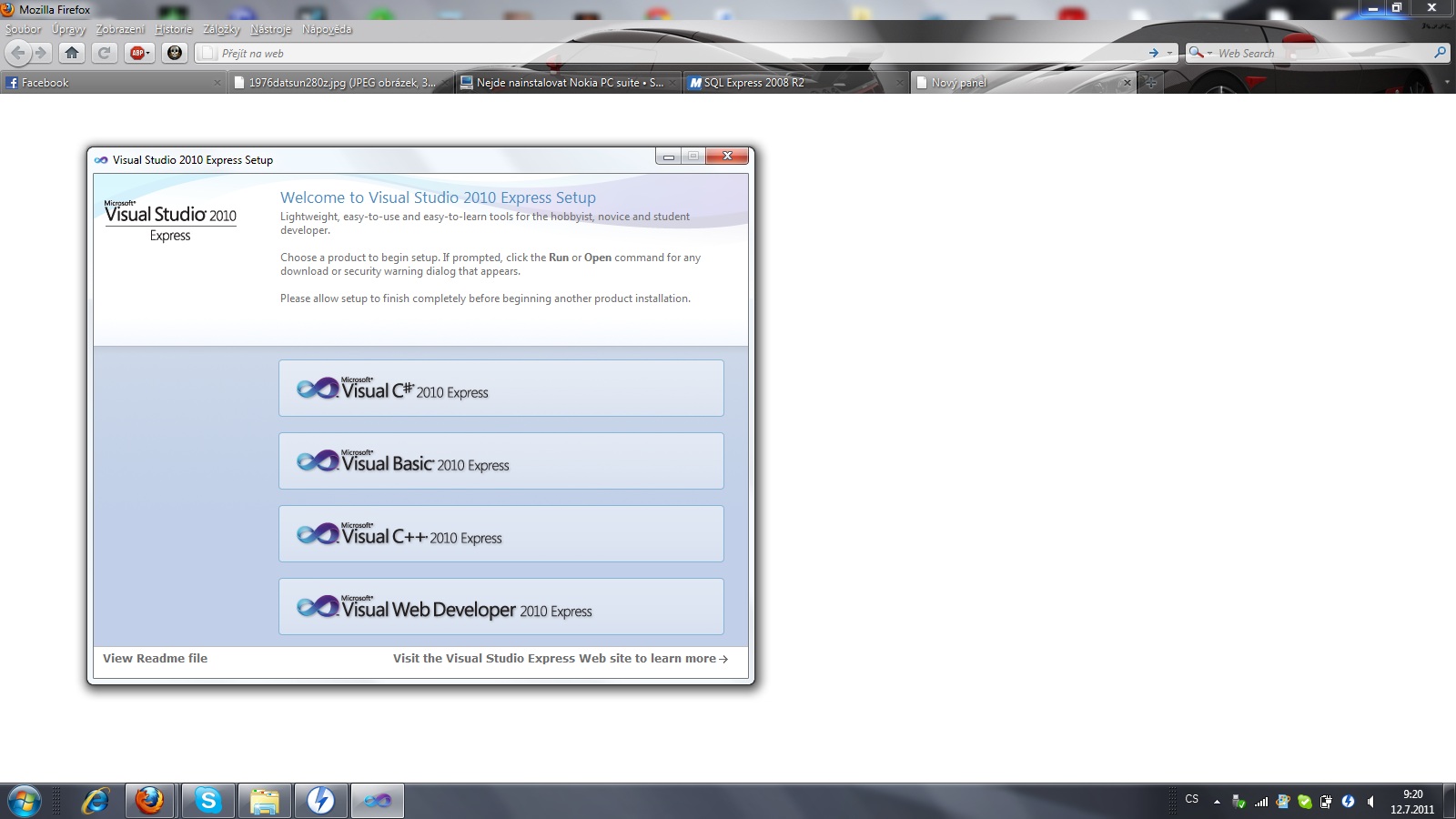The width and height of the screenshot is (1456, 819).
Task: Show hidden tray icons arrow
Action: [x=1217, y=802]
